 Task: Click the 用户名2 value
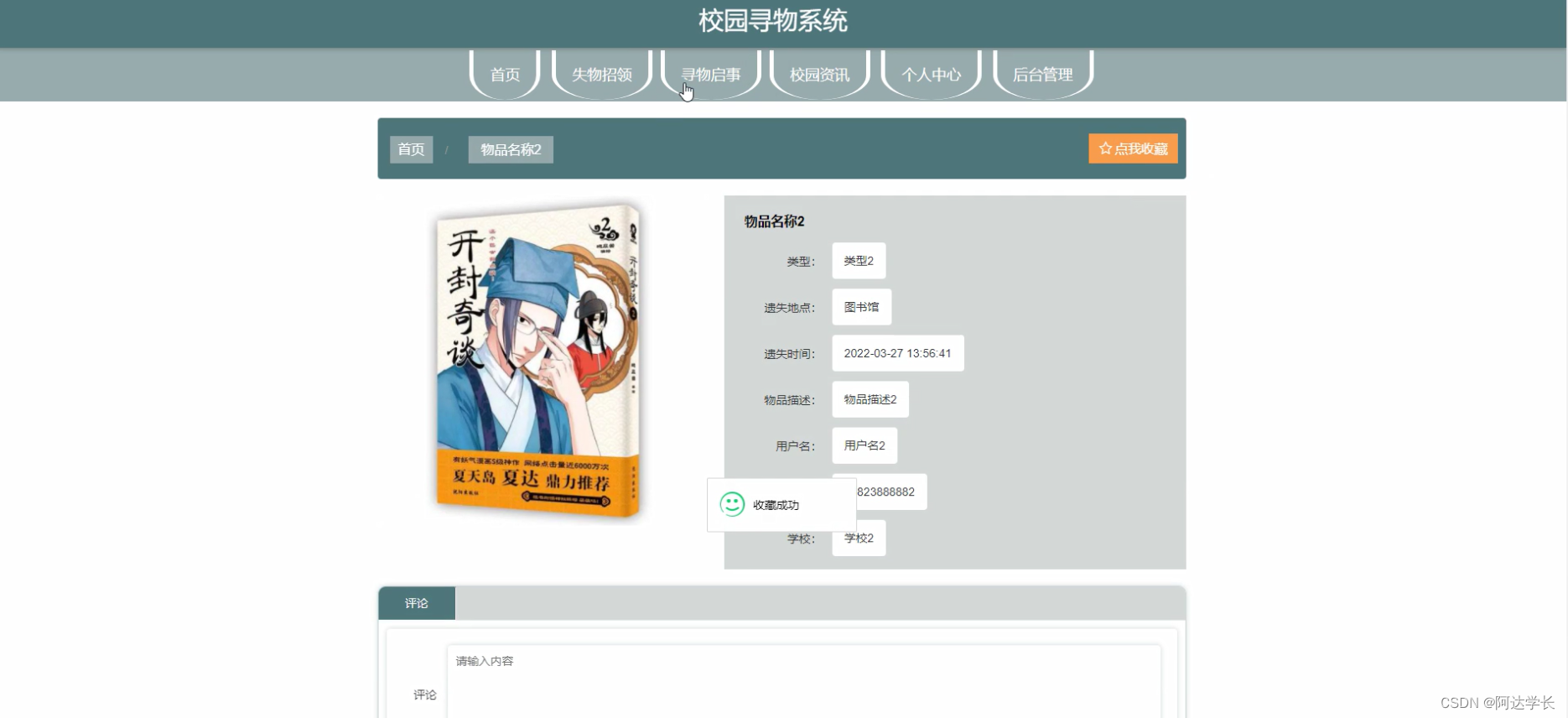(864, 445)
